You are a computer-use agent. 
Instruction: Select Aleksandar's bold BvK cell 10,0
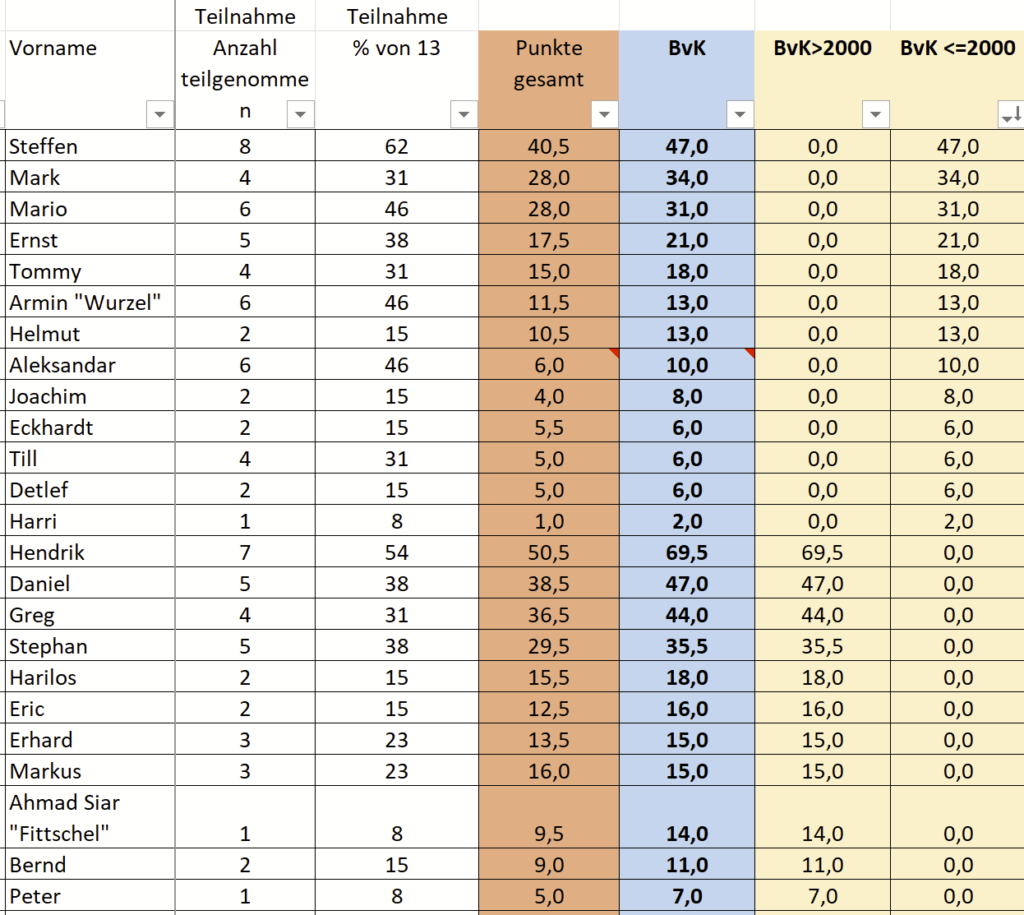point(686,365)
